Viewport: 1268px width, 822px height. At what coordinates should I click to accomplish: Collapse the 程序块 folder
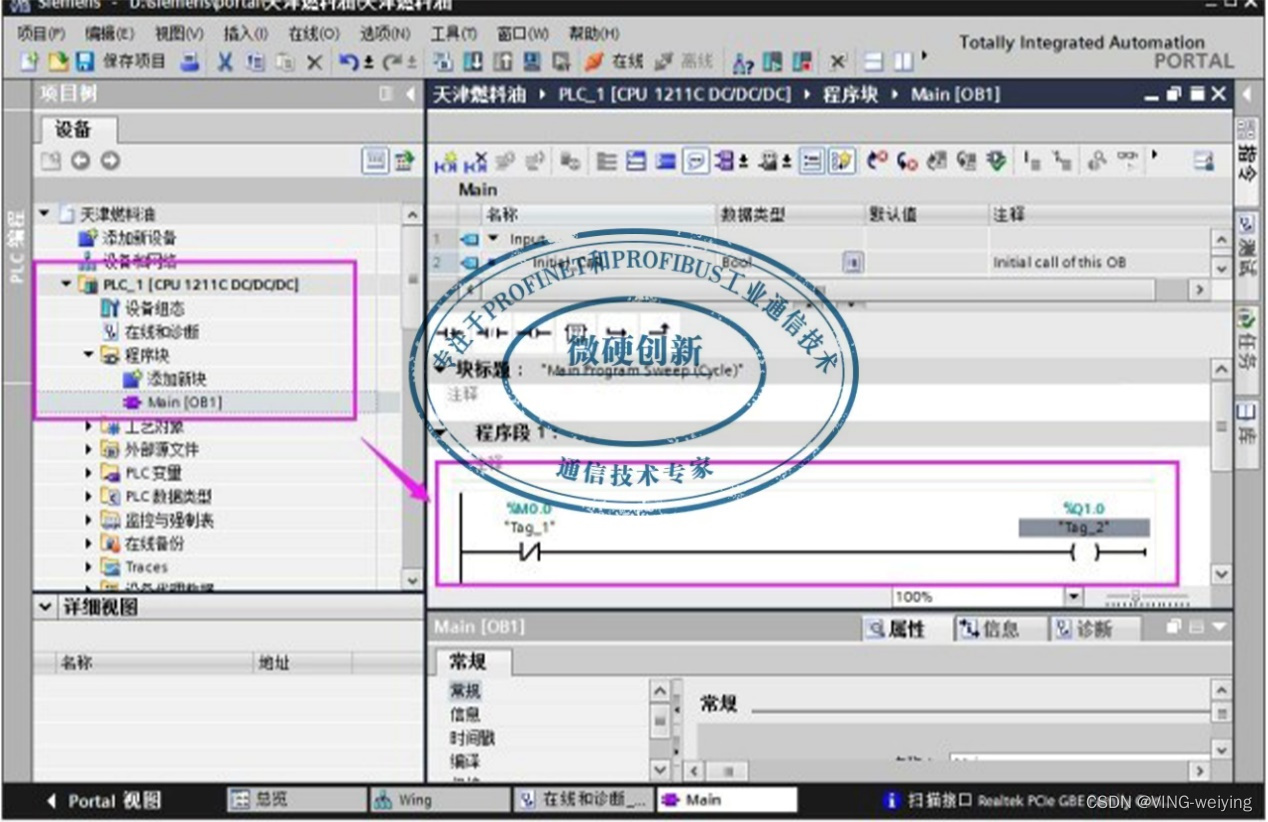89,355
